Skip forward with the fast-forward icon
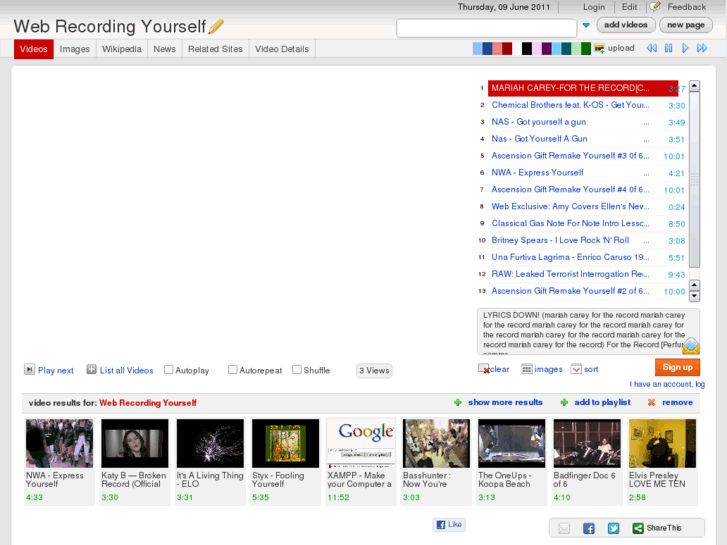Screen dimensions: 727x545 (x=702, y=48)
